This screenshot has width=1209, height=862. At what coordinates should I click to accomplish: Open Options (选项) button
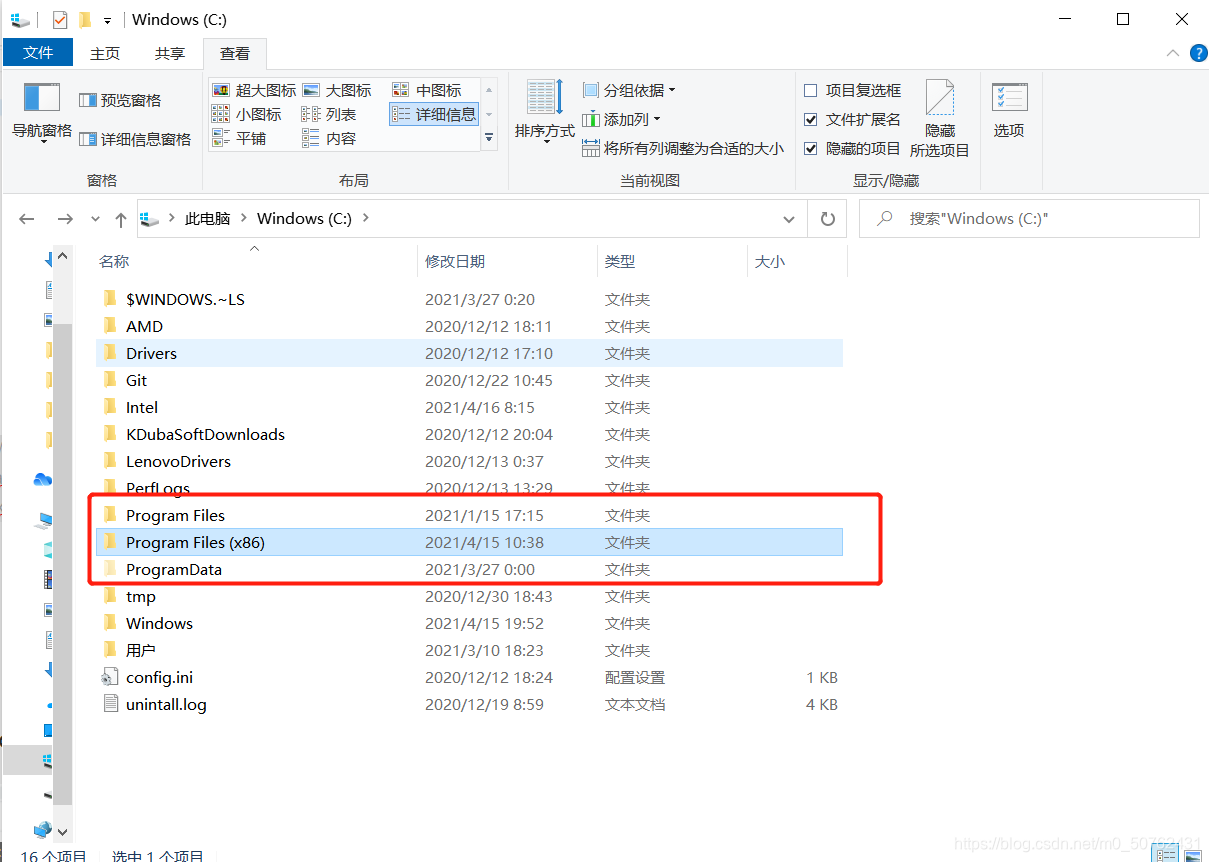coord(1009,112)
